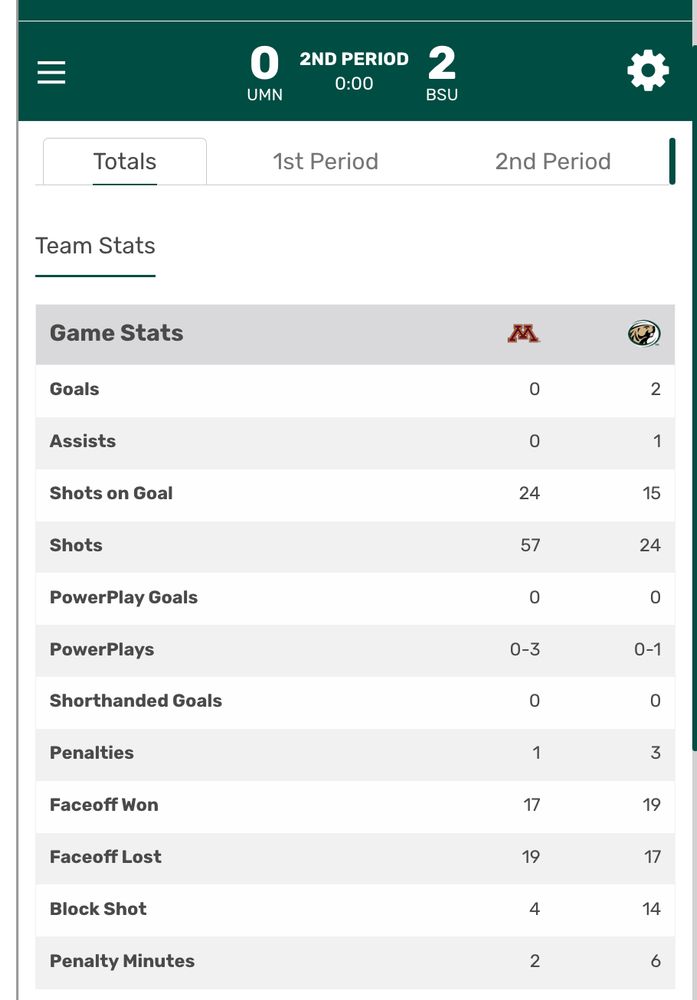
Task: Click the BSU score of 2
Action: pyautogui.click(x=441, y=64)
